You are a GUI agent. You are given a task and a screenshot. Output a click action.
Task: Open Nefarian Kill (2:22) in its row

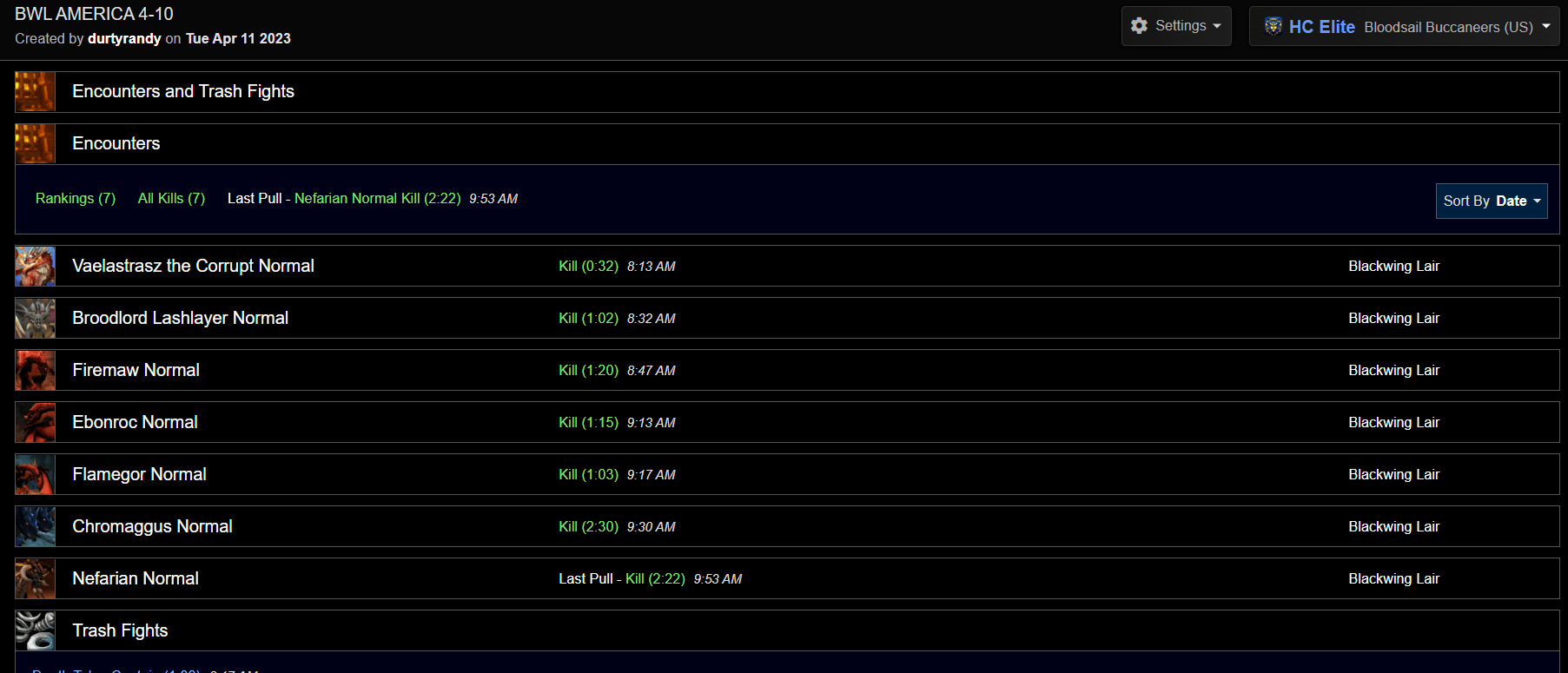point(655,578)
